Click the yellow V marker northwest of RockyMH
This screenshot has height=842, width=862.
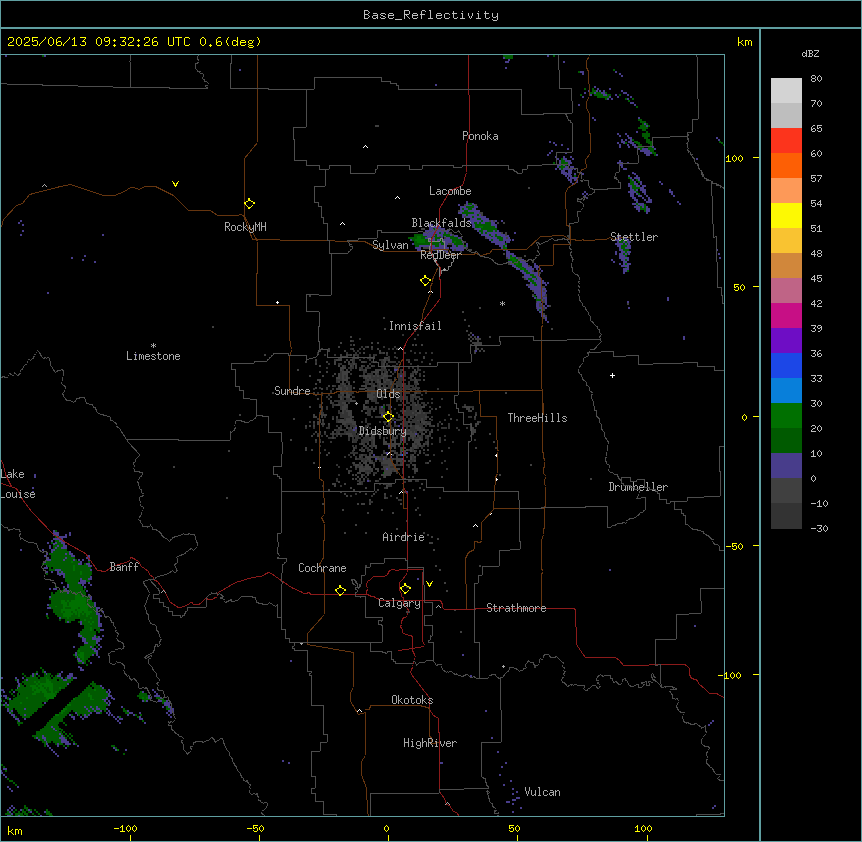[175, 184]
